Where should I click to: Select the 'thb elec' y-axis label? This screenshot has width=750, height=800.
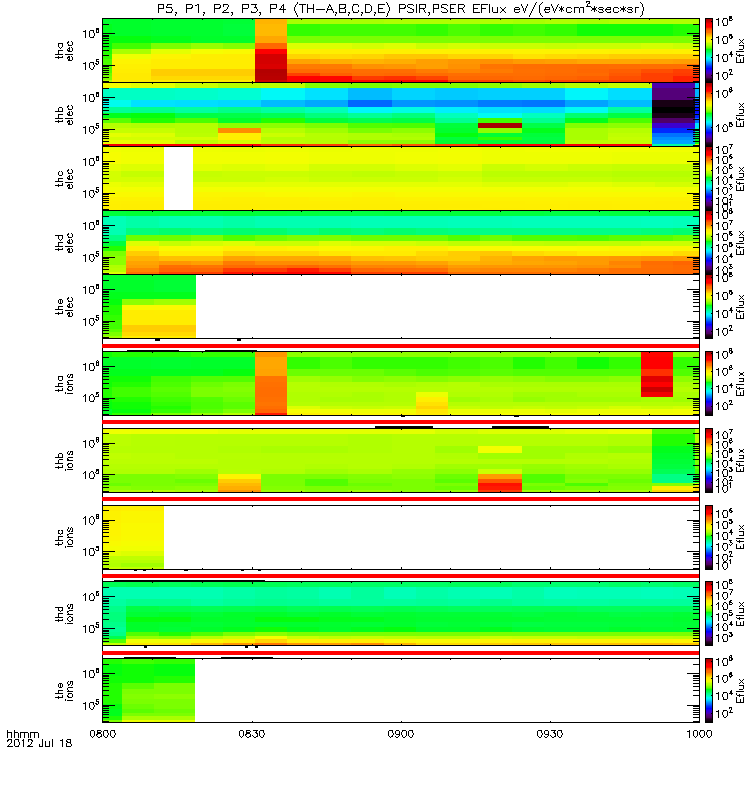[65, 114]
